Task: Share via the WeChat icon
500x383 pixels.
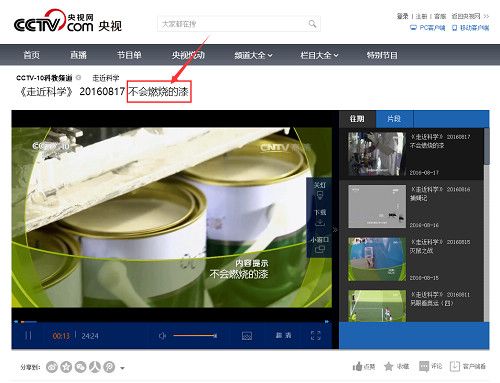Action: tap(80, 367)
